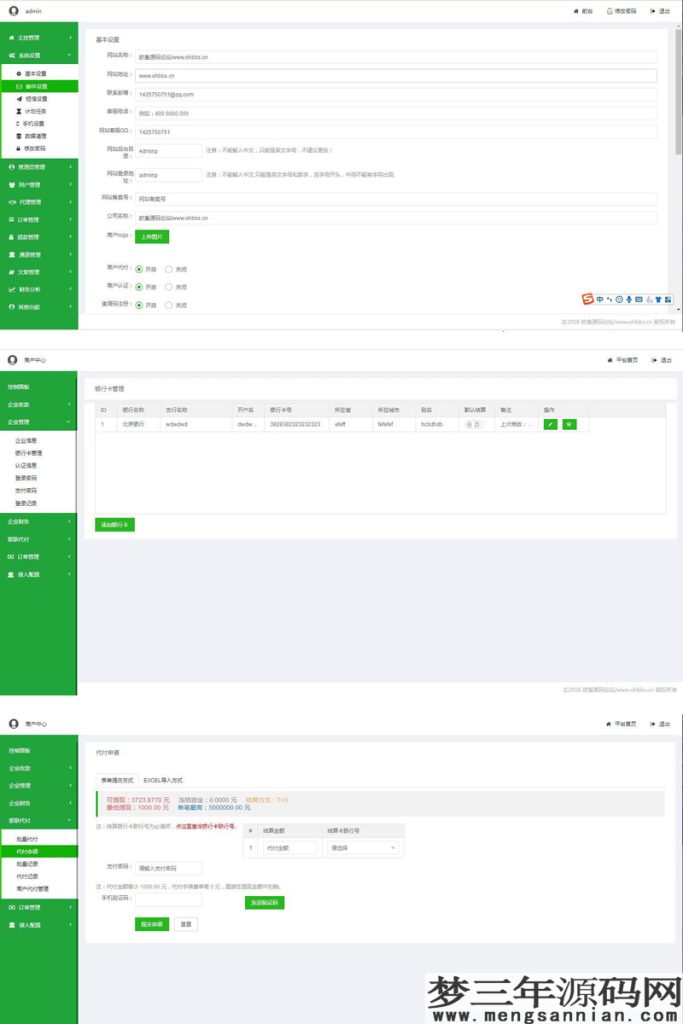Click the admin user avatar icon
The height and width of the screenshot is (1024, 683).
coord(13,11)
